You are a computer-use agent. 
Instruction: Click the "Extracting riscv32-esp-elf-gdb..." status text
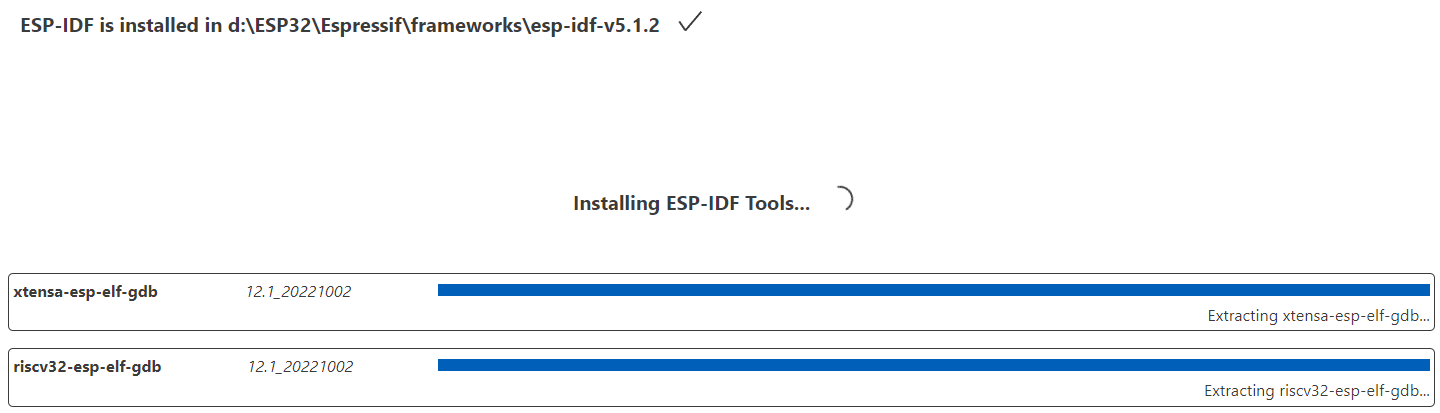click(x=1316, y=391)
